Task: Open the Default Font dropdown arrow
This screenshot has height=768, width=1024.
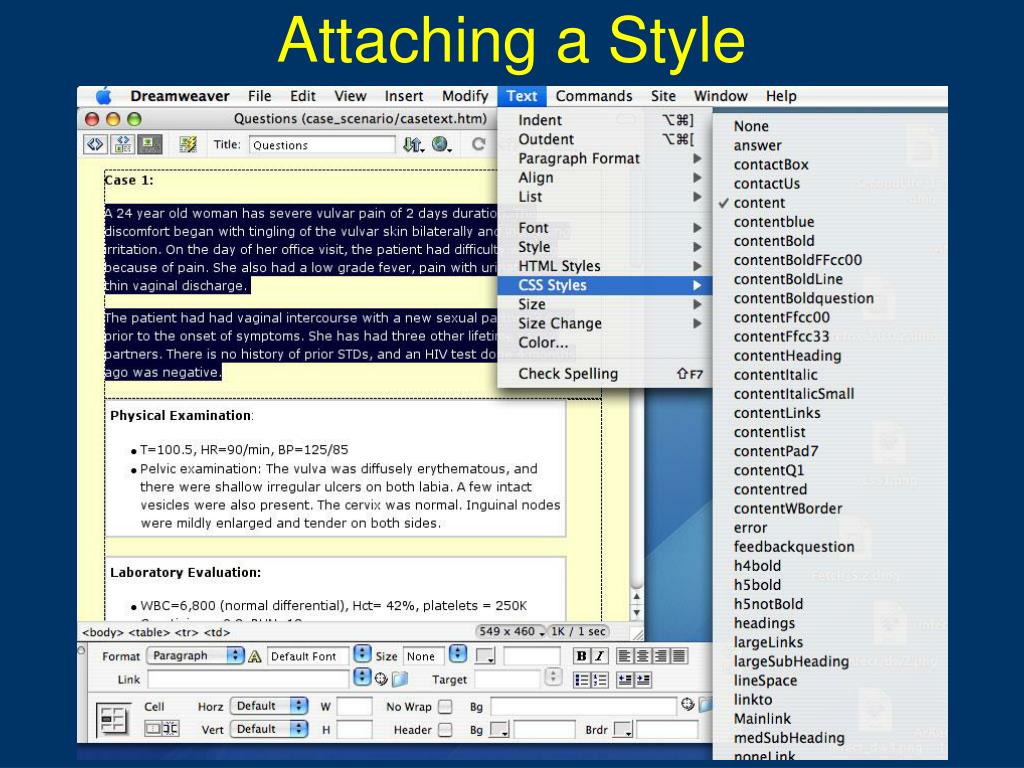Action: (362, 654)
